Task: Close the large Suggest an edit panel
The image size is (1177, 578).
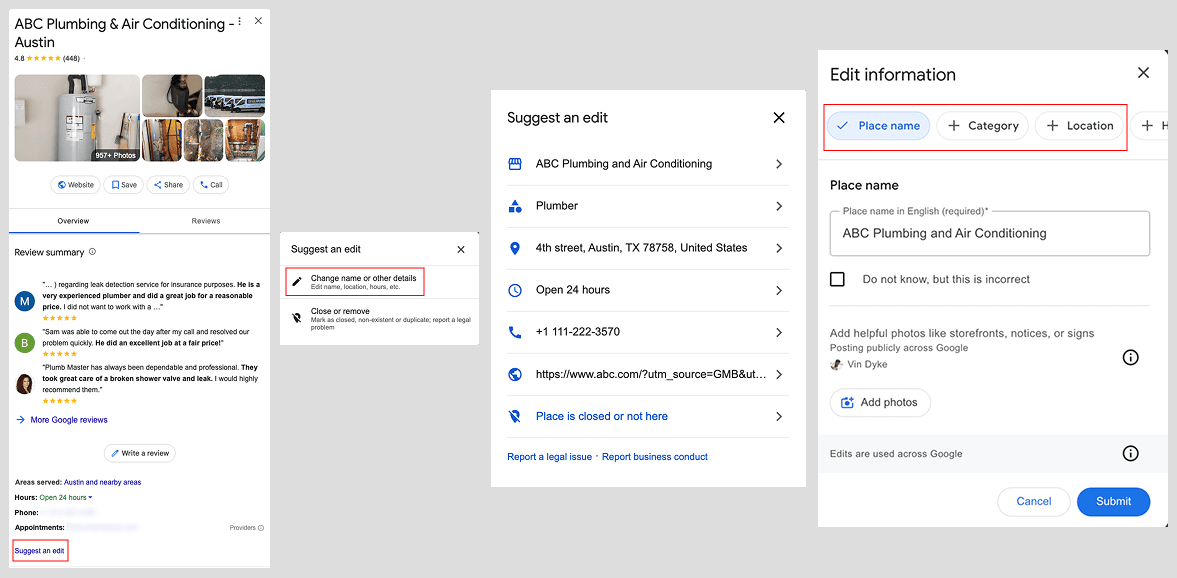Action: point(779,118)
